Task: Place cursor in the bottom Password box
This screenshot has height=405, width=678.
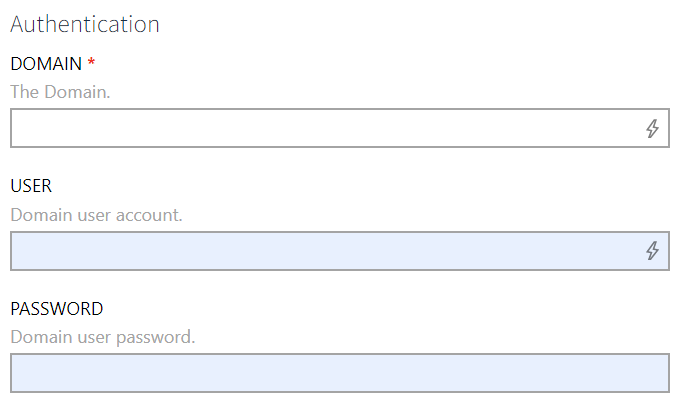Action: (339, 373)
